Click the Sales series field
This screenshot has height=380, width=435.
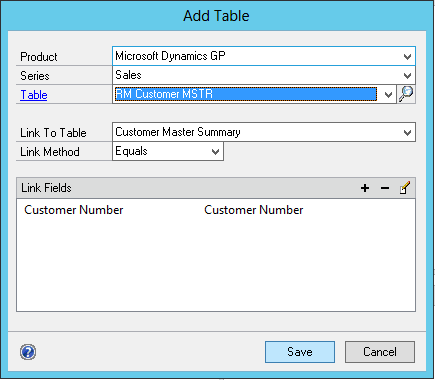(264, 75)
